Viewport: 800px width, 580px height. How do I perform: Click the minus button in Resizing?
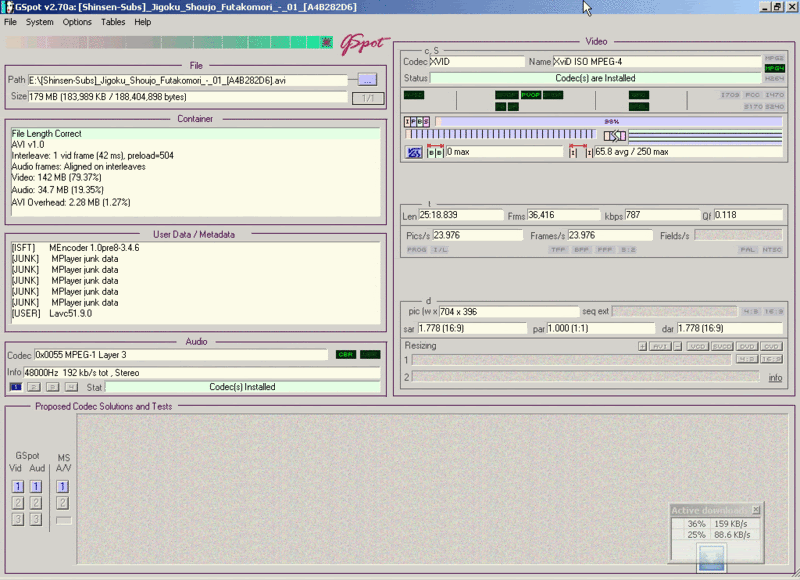678,346
